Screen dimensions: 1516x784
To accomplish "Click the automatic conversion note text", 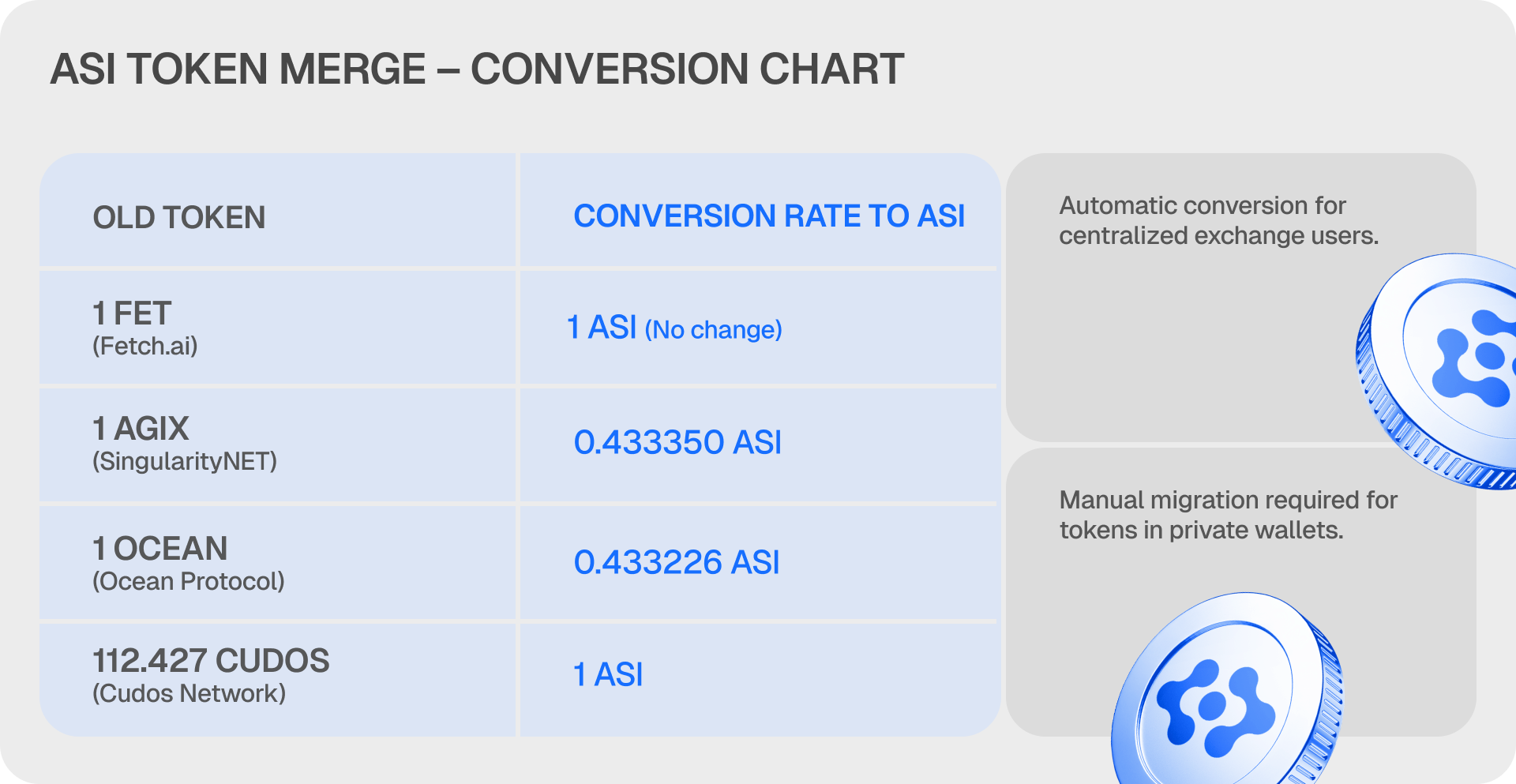I will click(x=1219, y=220).
